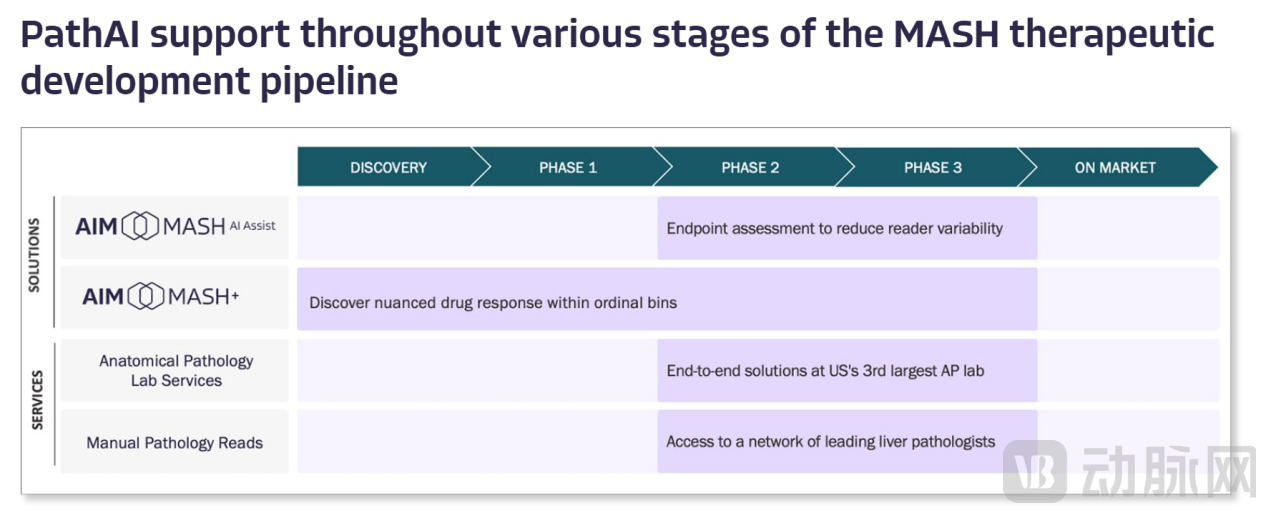Click Access to leading liver pathologists bar
1266x513 pixels.
(x=847, y=442)
